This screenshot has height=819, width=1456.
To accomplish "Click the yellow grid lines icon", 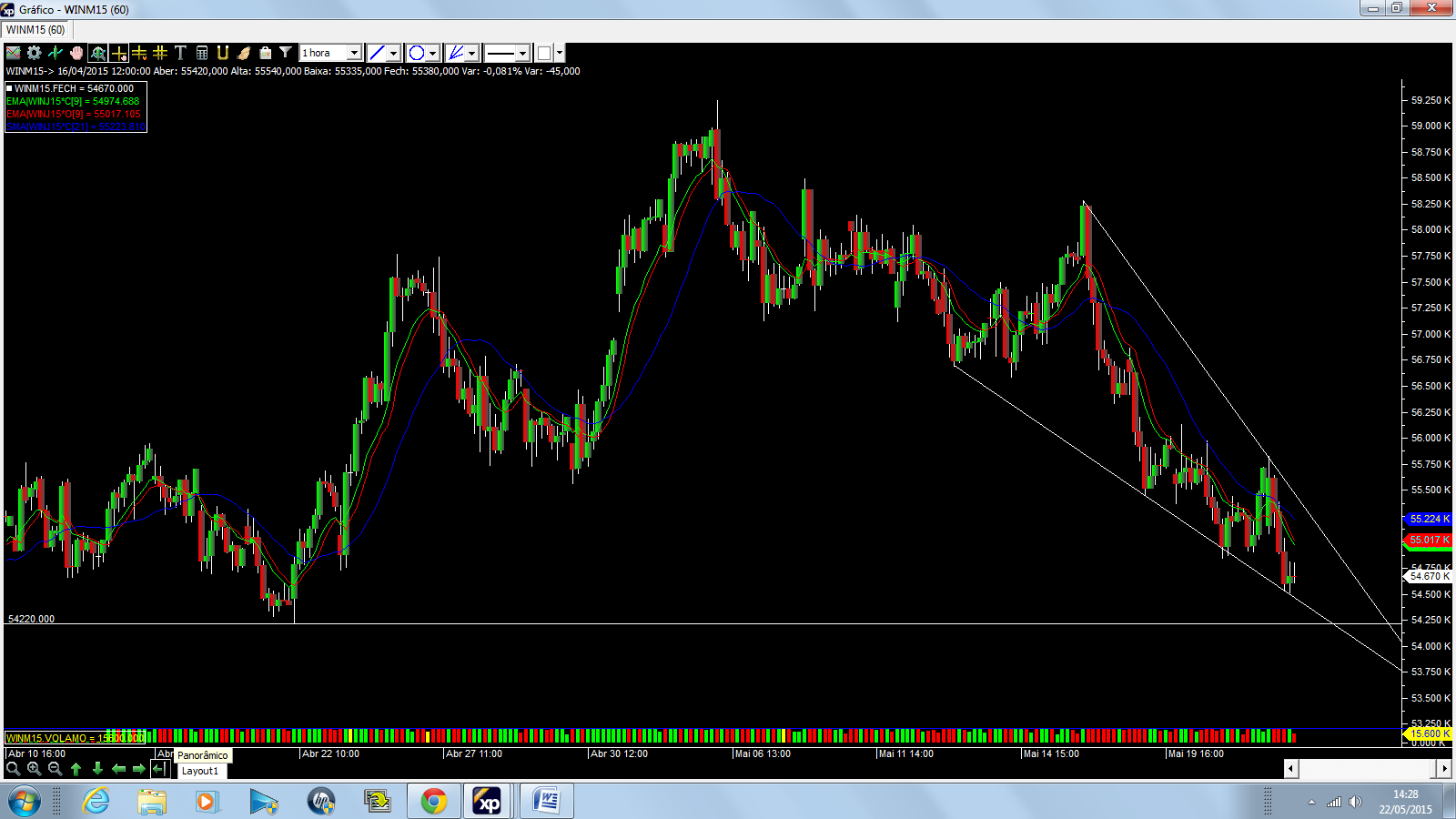I will click(x=160, y=53).
